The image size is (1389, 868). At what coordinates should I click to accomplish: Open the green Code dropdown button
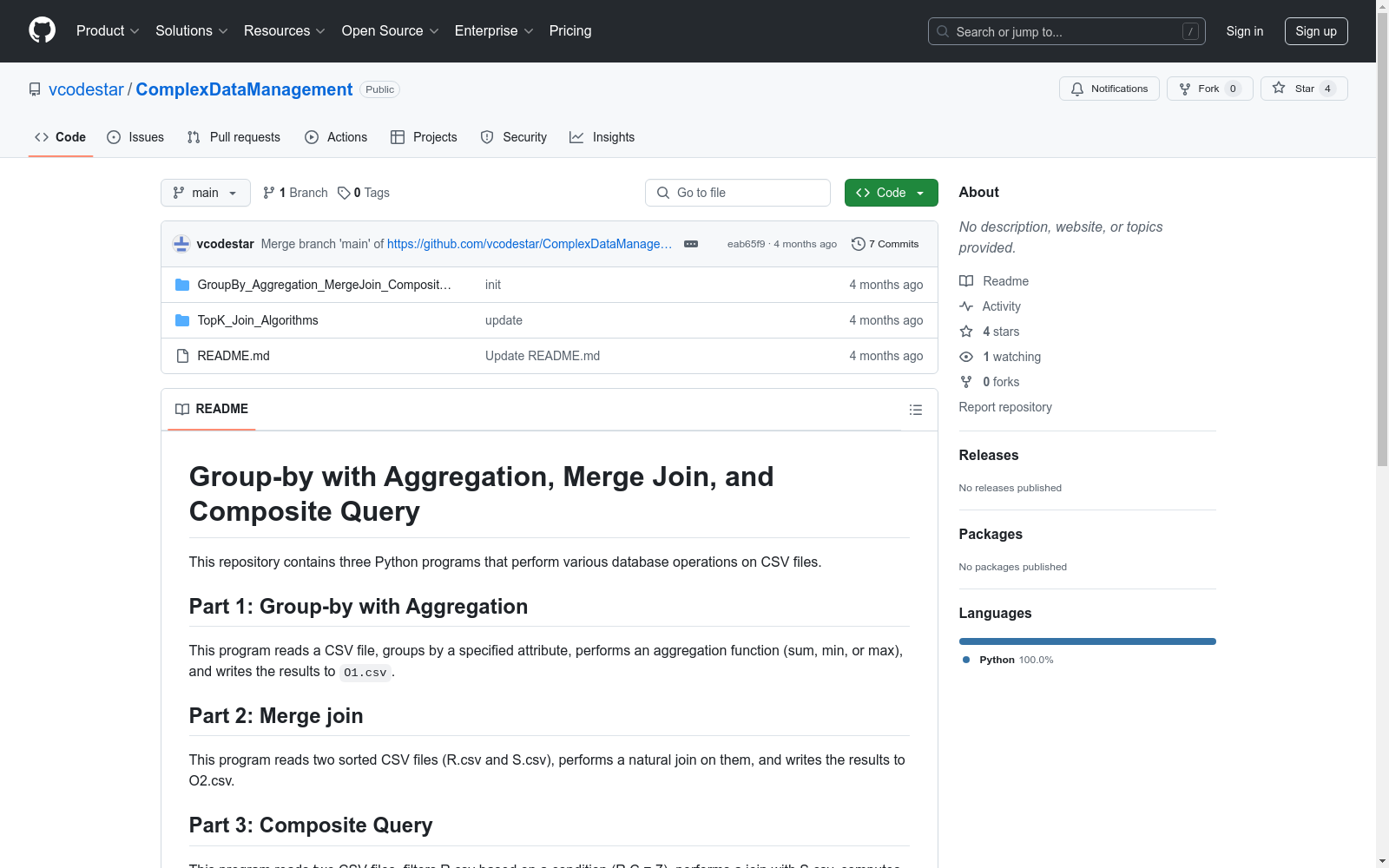[891, 193]
